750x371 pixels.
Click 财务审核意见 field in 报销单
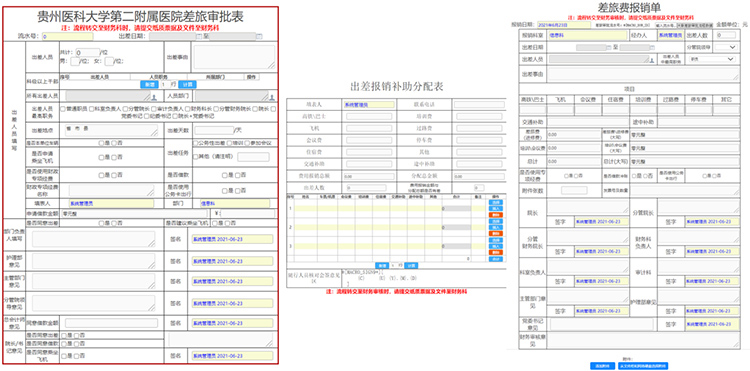644,340
